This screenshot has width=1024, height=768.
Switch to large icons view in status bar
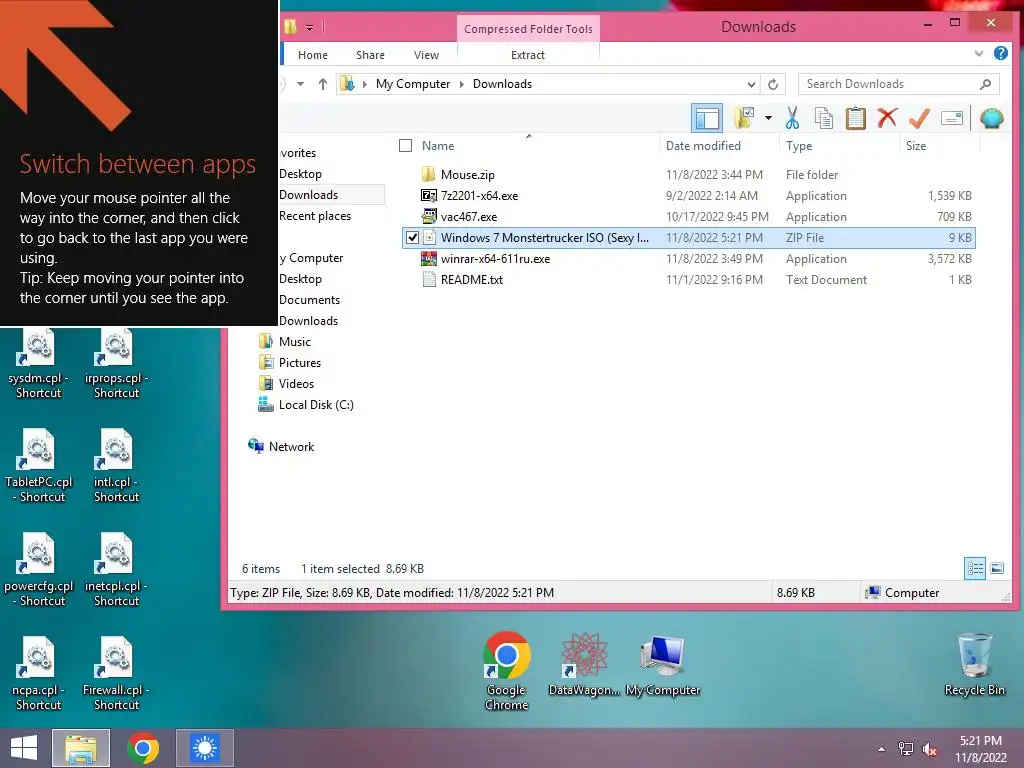pyautogui.click(x=997, y=568)
